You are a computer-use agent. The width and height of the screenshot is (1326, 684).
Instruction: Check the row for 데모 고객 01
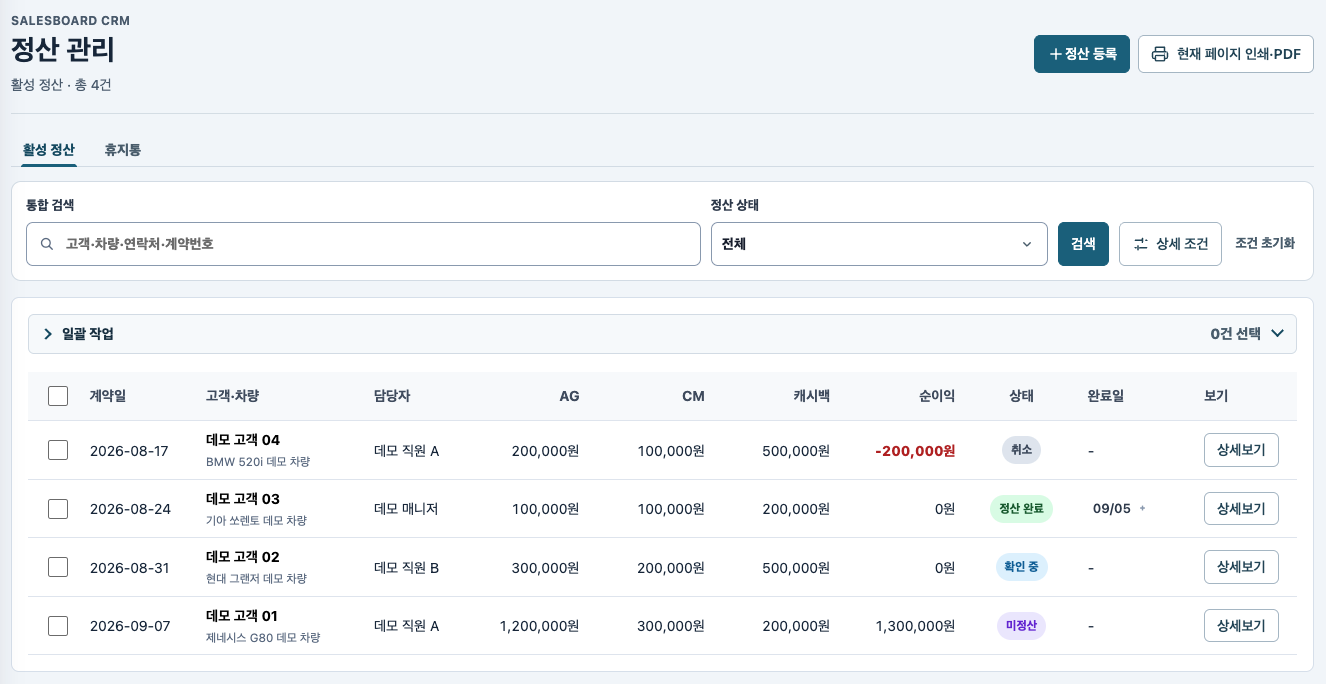(x=58, y=626)
